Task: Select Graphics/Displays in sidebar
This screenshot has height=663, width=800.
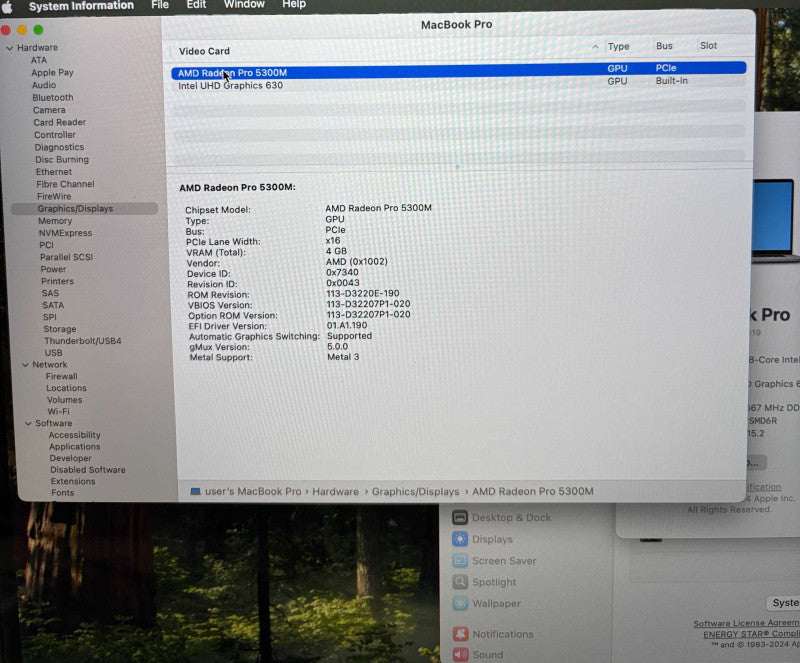Action: click(x=84, y=209)
